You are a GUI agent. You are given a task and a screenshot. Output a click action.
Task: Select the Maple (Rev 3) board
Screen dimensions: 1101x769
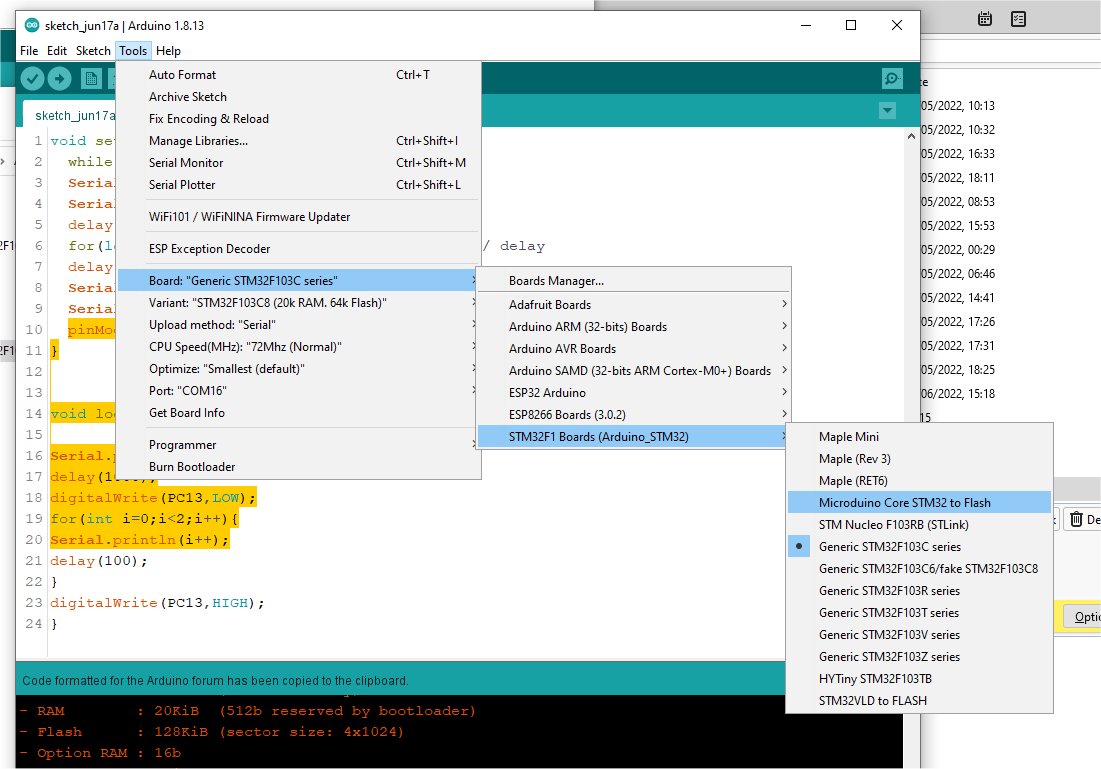pyautogui.click(x=919, y=459)
